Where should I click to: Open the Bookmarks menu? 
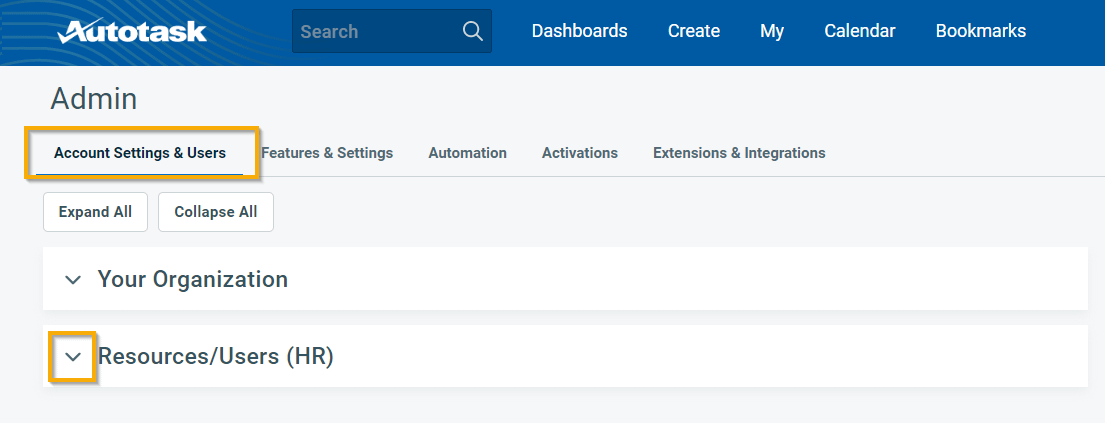(x=980, y=31)
